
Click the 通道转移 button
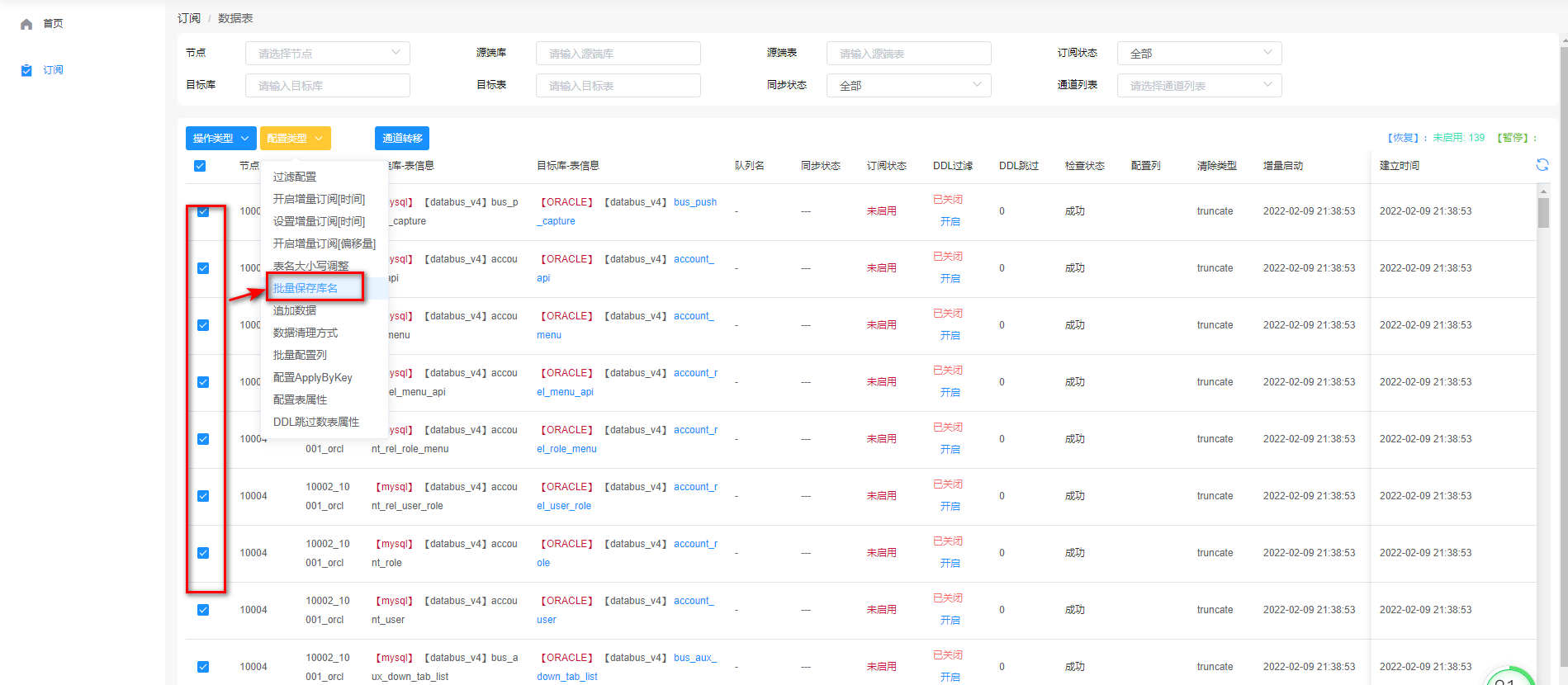click(402, 139)
